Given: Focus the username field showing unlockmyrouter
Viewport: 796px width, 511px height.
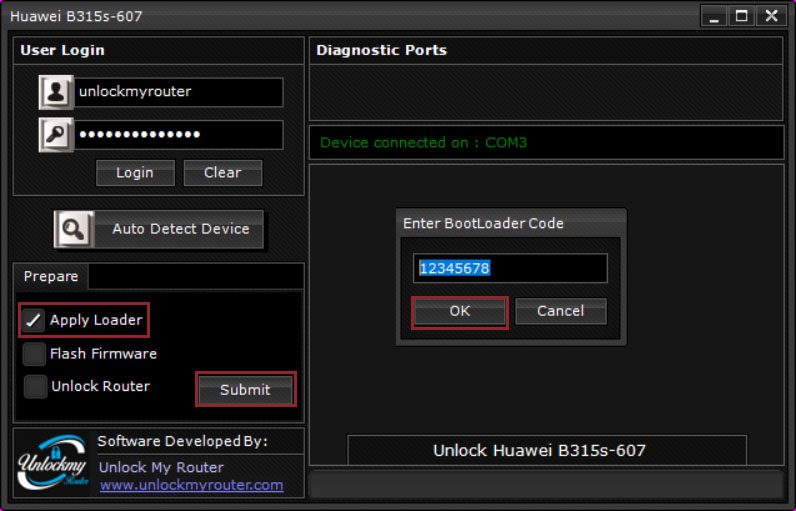Looking at the screenshot, I should pos(179,92).
